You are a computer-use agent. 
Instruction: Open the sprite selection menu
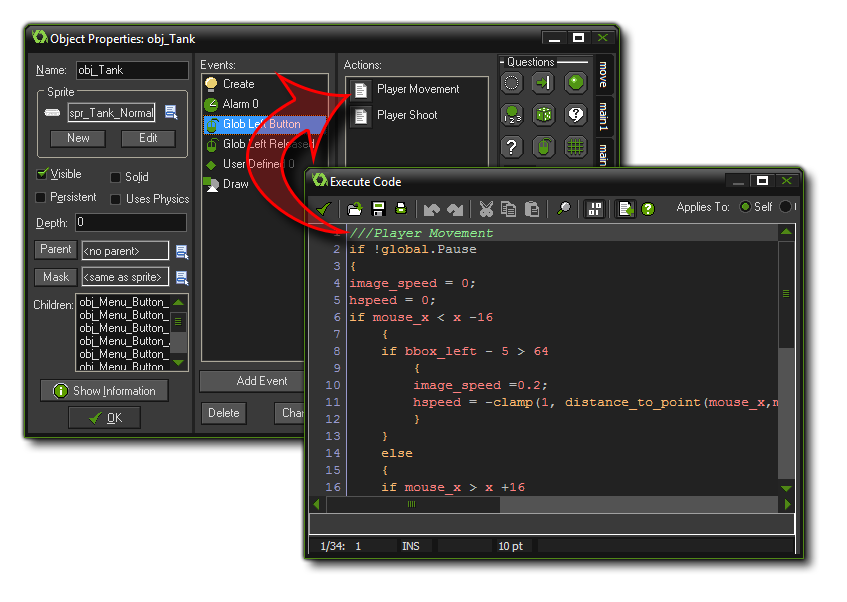coord(171,112)
